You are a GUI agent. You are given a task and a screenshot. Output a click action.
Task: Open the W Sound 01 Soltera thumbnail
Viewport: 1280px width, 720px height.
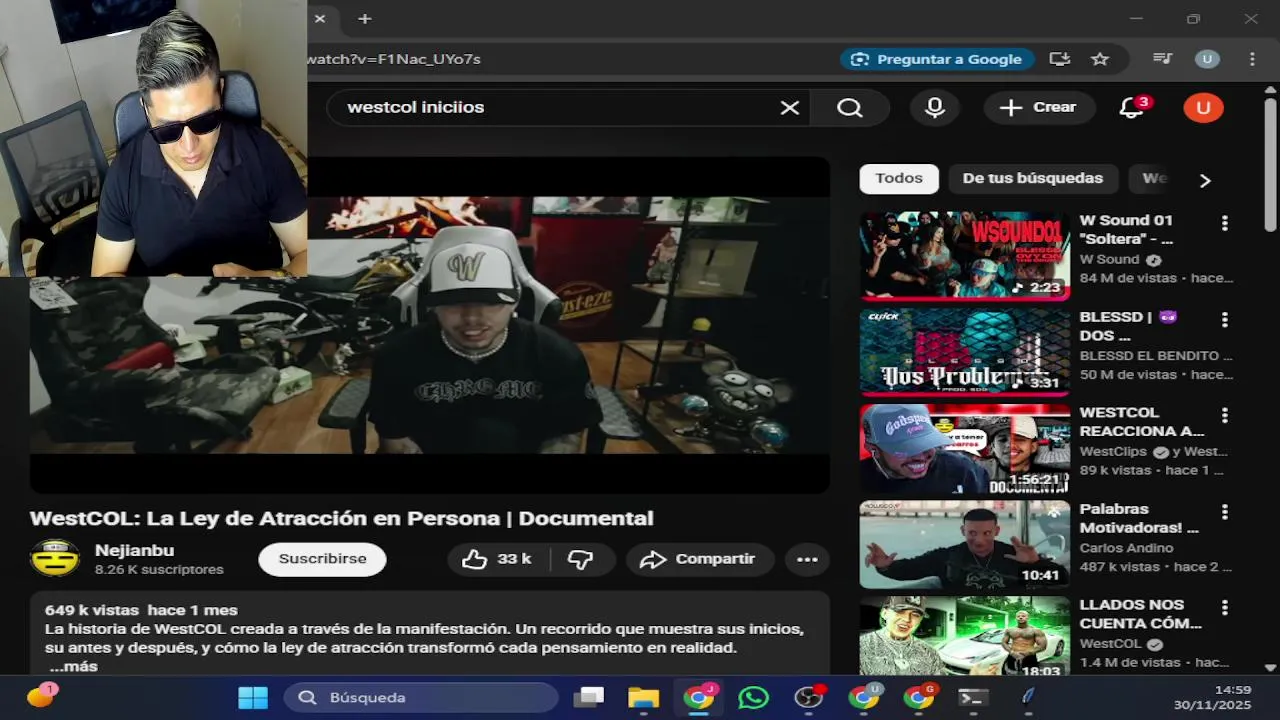click(965, 256)
